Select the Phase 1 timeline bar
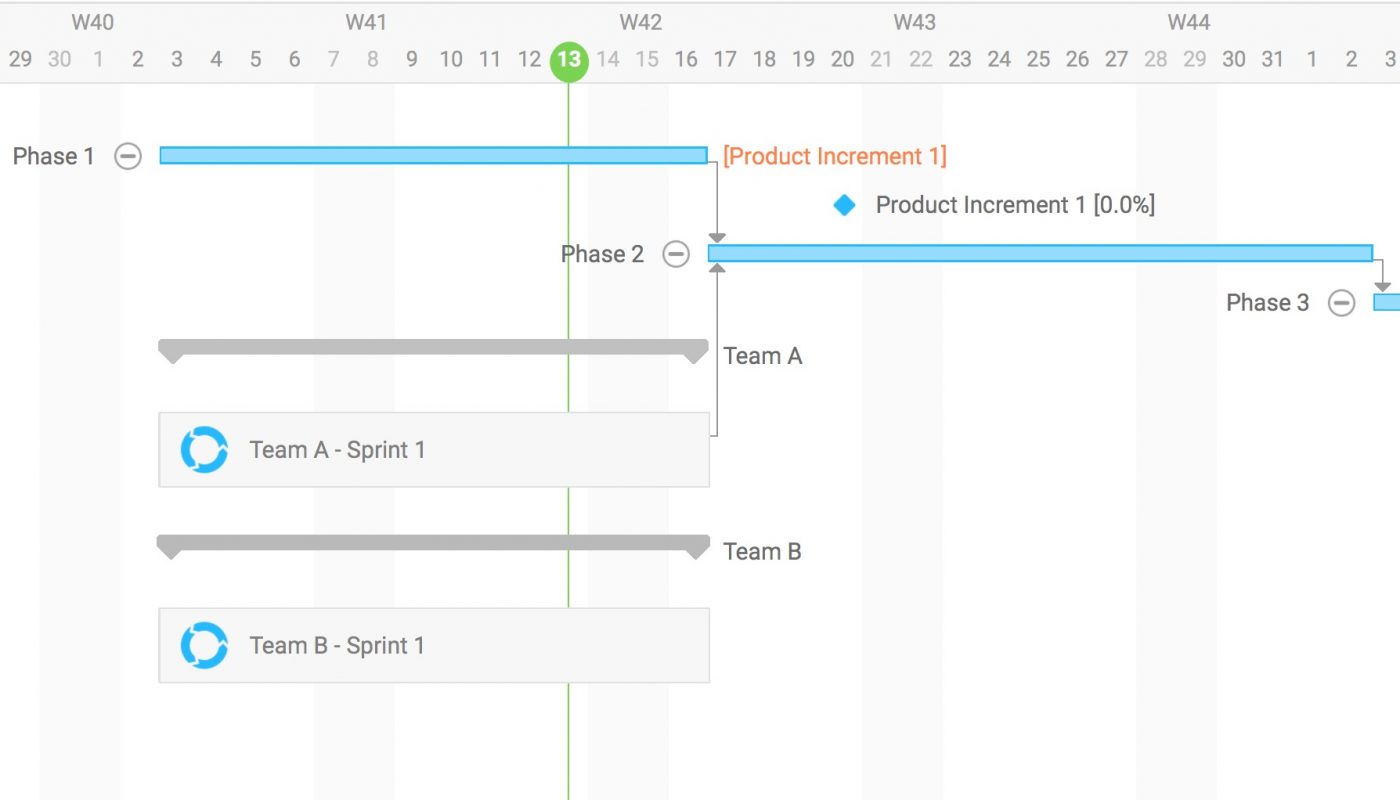 click(x=433, y=156)
